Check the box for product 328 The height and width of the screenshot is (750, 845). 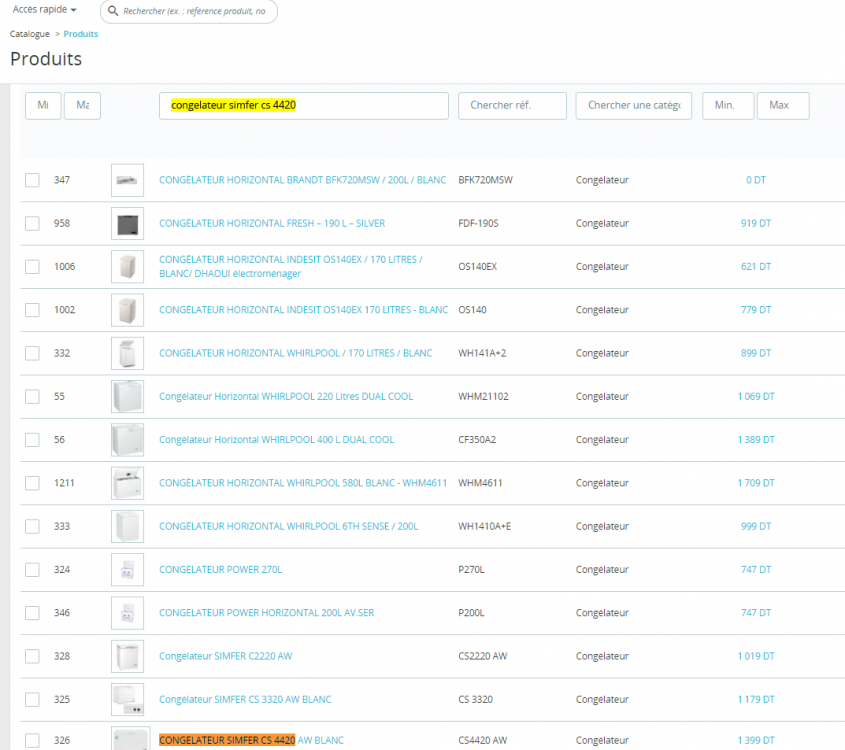pos(32,656)
